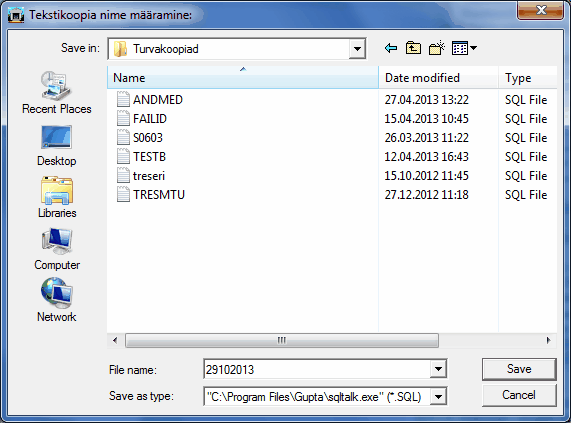The height and width of the screenshot is (423, 571).
Task: Open Libraries in places sidebar
Action: pos(57,197)
